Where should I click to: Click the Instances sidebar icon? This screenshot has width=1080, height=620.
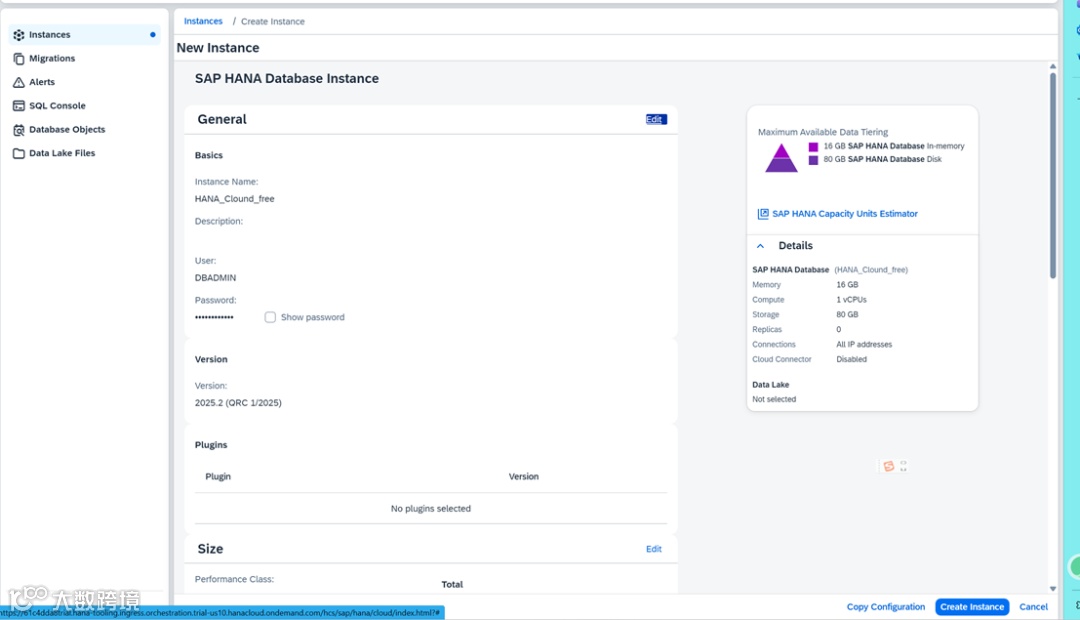click(x=19, y=34)
